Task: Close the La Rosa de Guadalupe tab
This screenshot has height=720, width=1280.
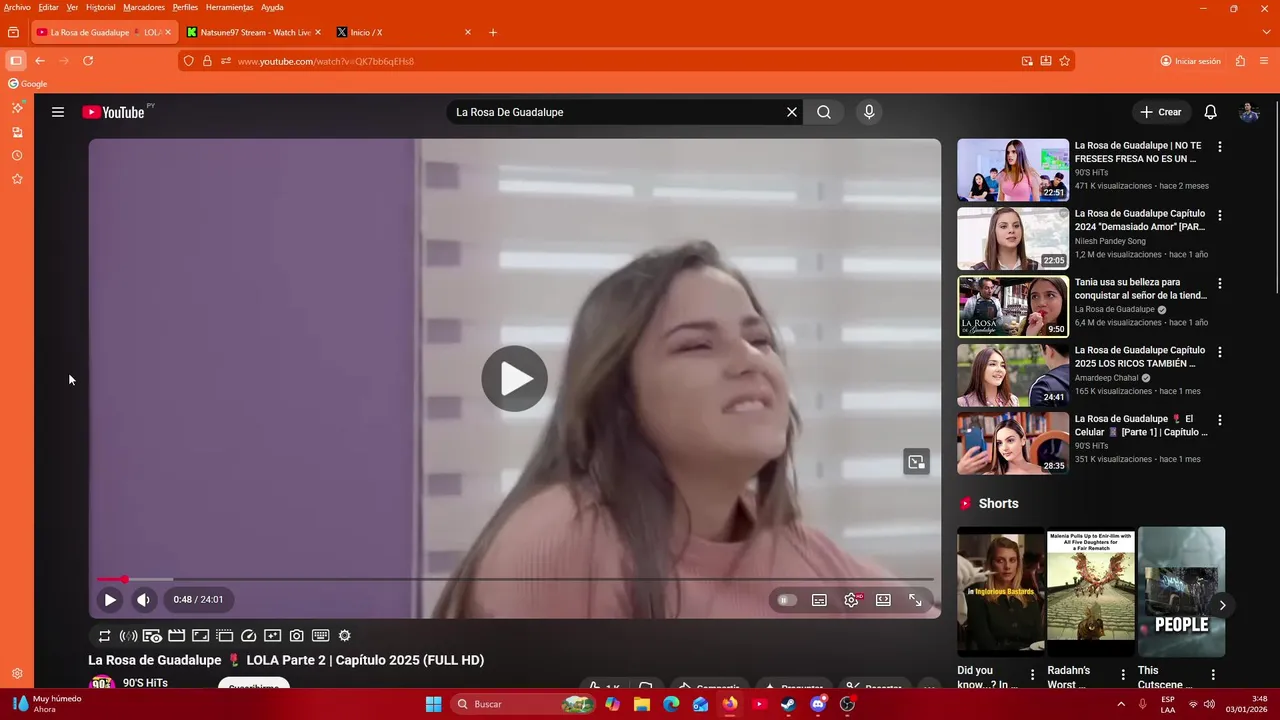Action: click(167, 32)
